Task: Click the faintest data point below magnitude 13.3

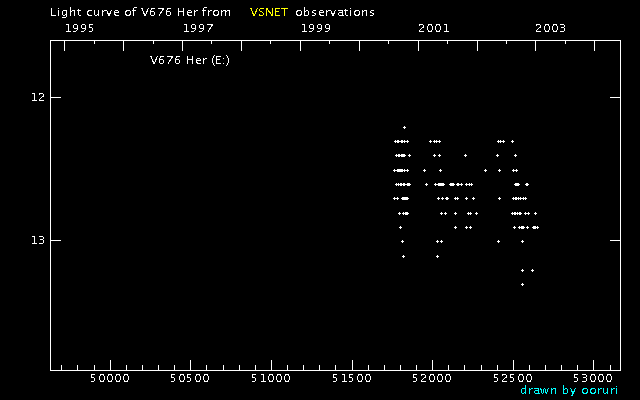Action: point(522,284)
